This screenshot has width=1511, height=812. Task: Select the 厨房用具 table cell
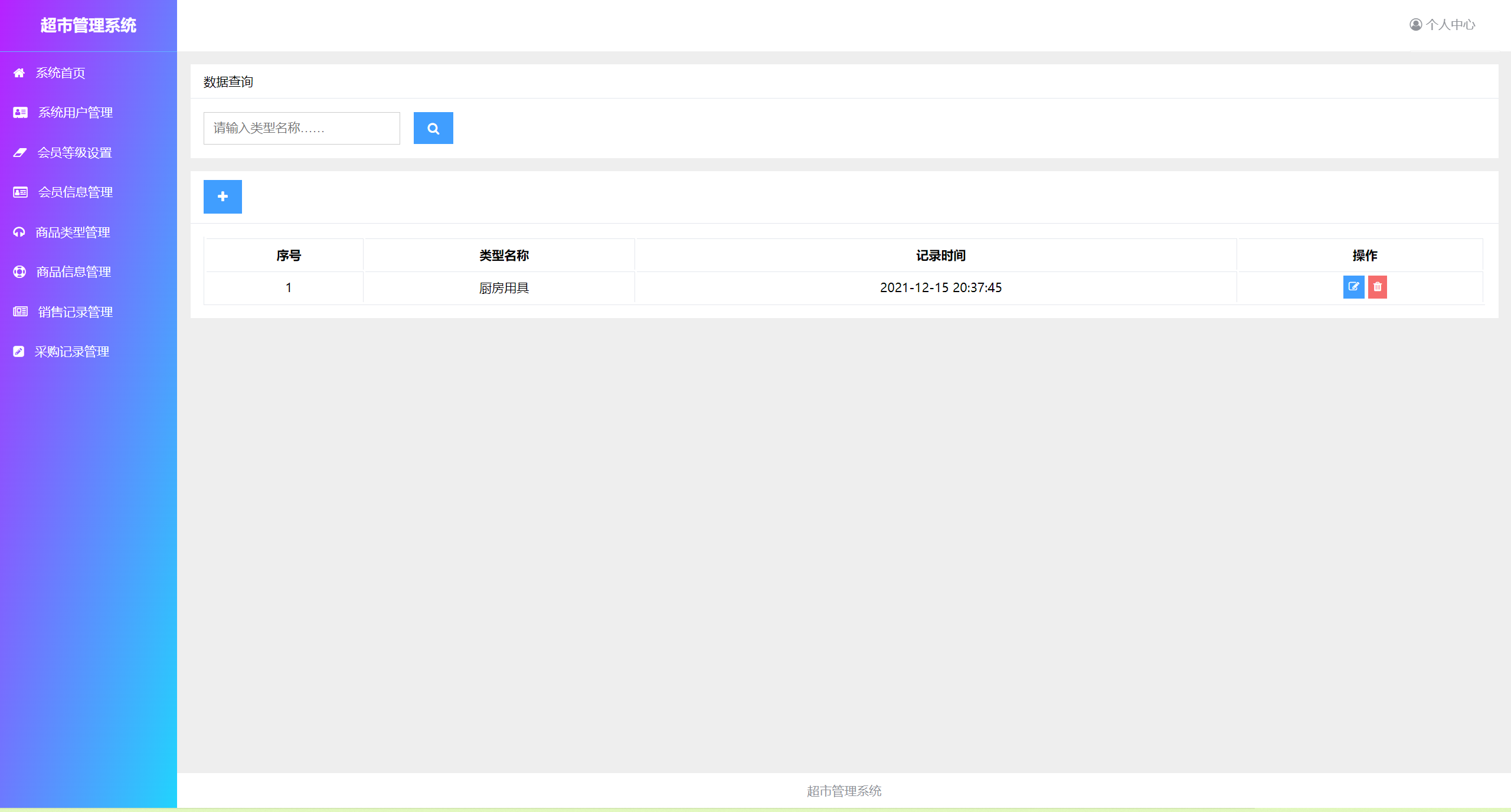coord(503,288)
